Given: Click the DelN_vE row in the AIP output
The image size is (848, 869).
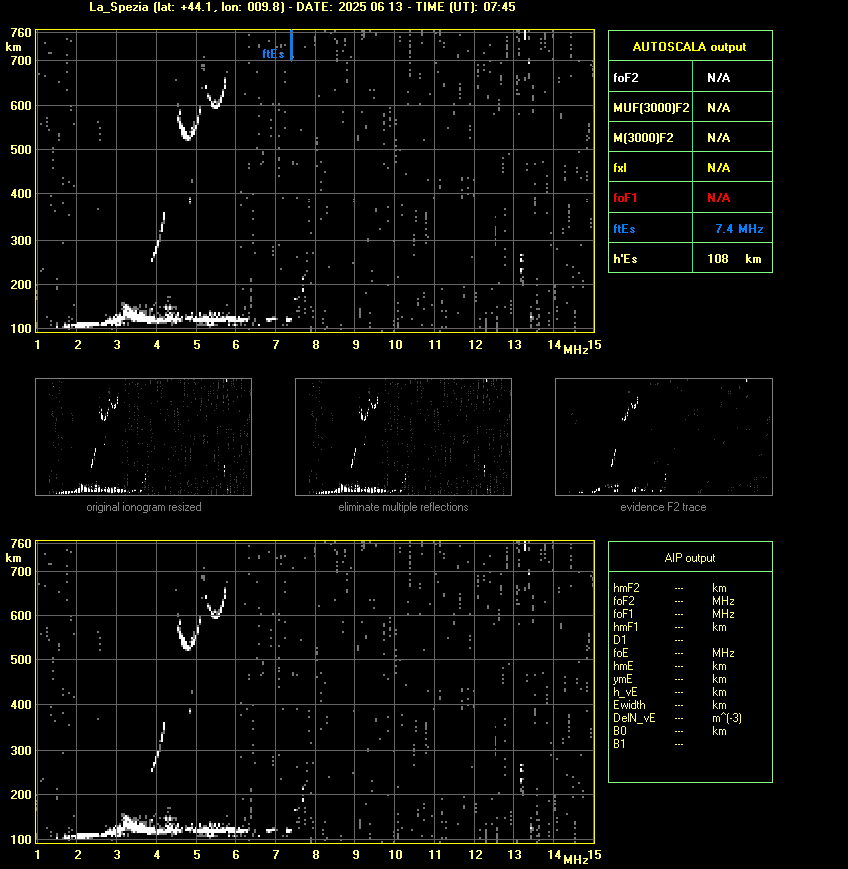Looking at the screenshot, I should 677,718.
